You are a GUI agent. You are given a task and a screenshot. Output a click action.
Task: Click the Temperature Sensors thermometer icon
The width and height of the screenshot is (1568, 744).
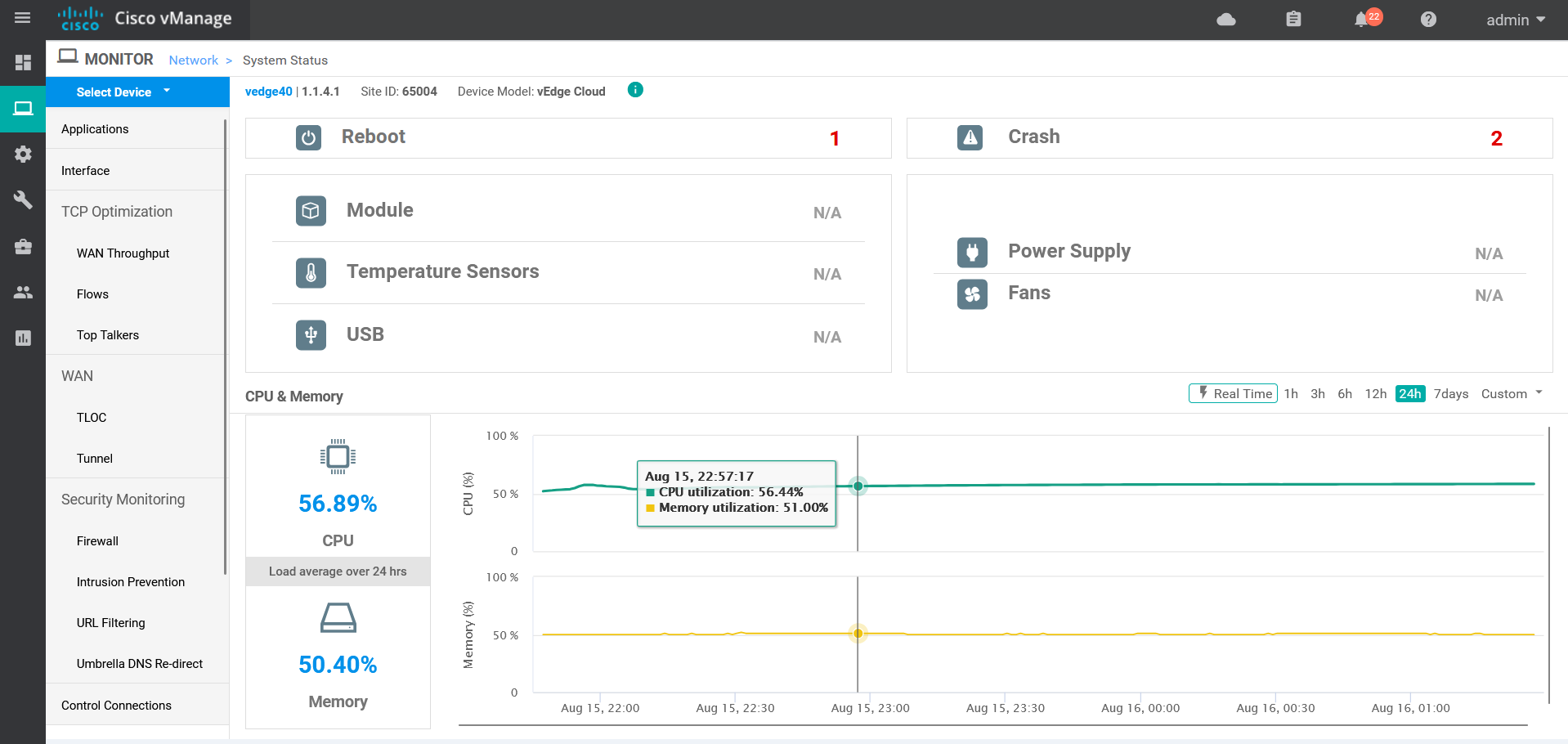[x=311, y=272]
